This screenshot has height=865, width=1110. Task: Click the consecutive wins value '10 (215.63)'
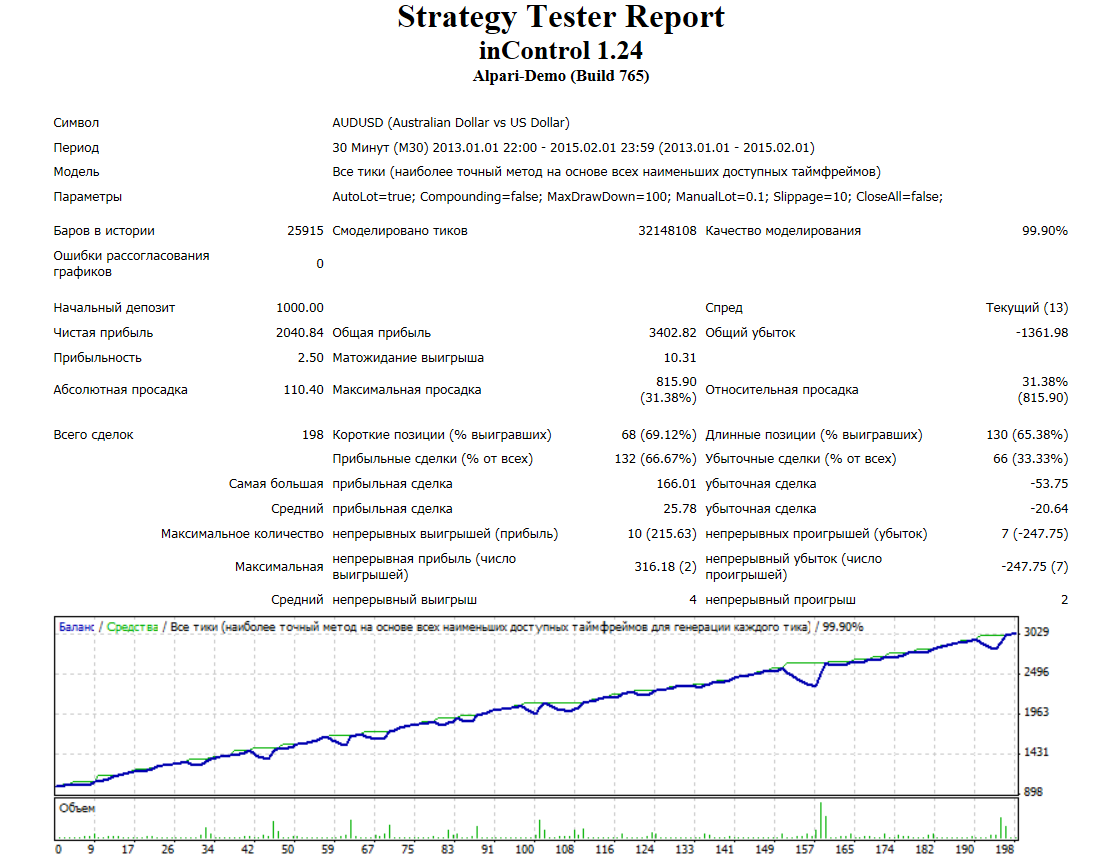662,534
